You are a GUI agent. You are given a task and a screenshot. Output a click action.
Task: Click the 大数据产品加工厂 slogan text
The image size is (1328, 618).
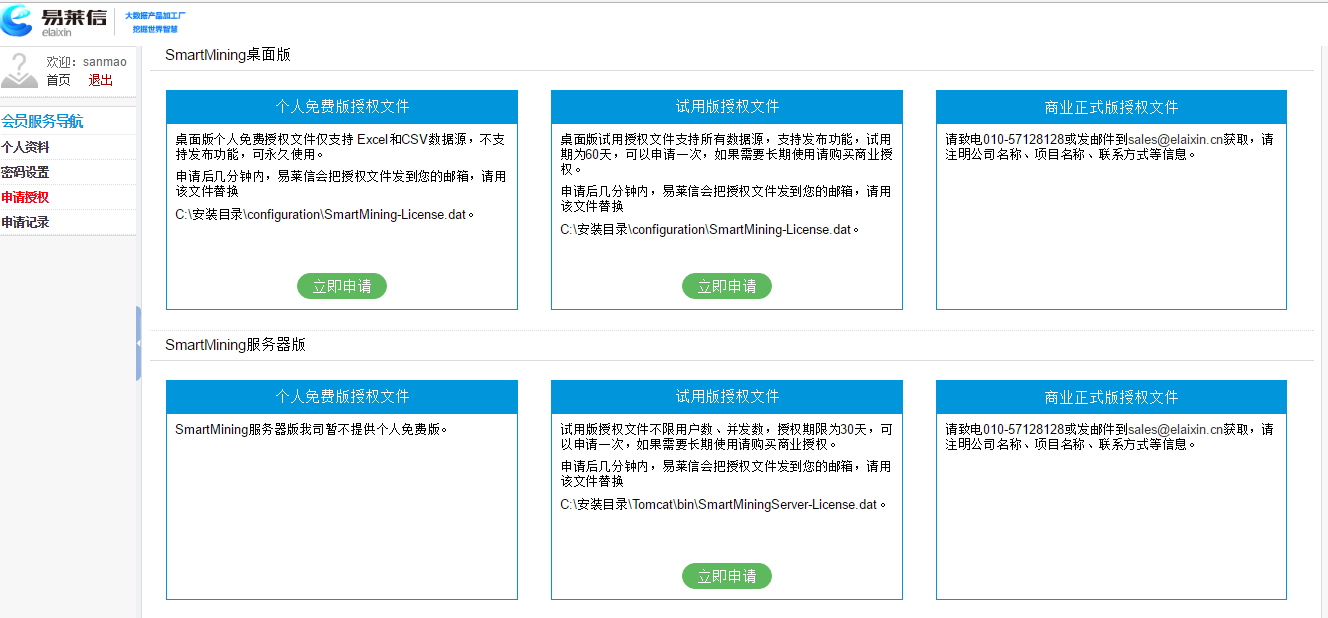[155, 16]
